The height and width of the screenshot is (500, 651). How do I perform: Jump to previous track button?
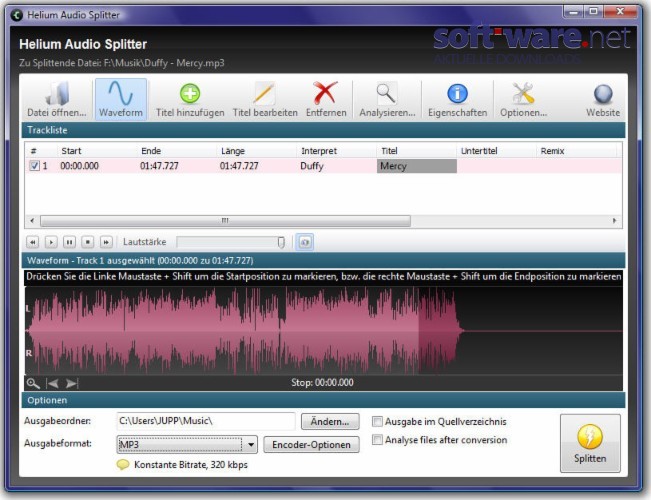pyautogui.click(x=32, y=242)
